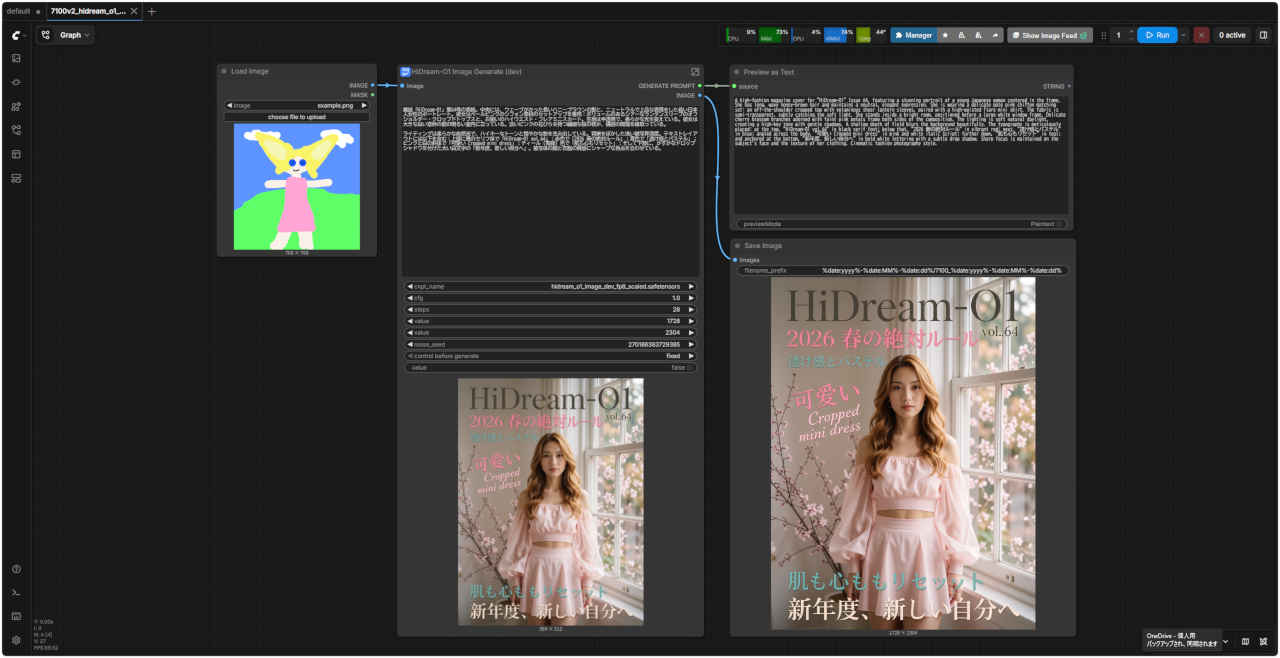The width and height of the screenshot is (1280, 658).
Task: Open the ComfyUI logo main menu
Action: pyautogui.click(x=16, y=35)
